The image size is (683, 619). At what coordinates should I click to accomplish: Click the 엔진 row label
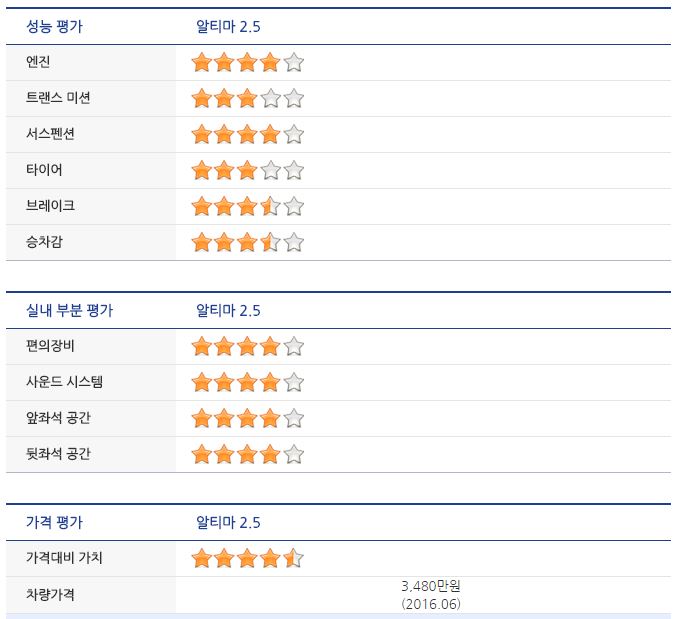pos(38,63)
